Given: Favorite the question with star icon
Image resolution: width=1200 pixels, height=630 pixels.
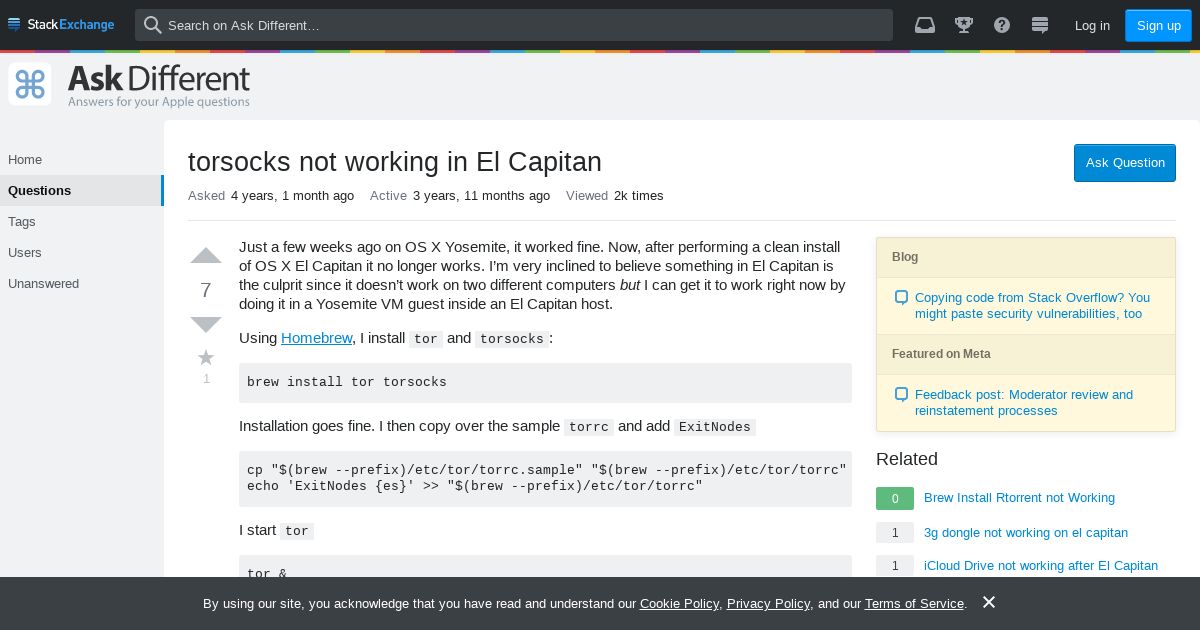Looking at the screenshot, I should (206, 357).
